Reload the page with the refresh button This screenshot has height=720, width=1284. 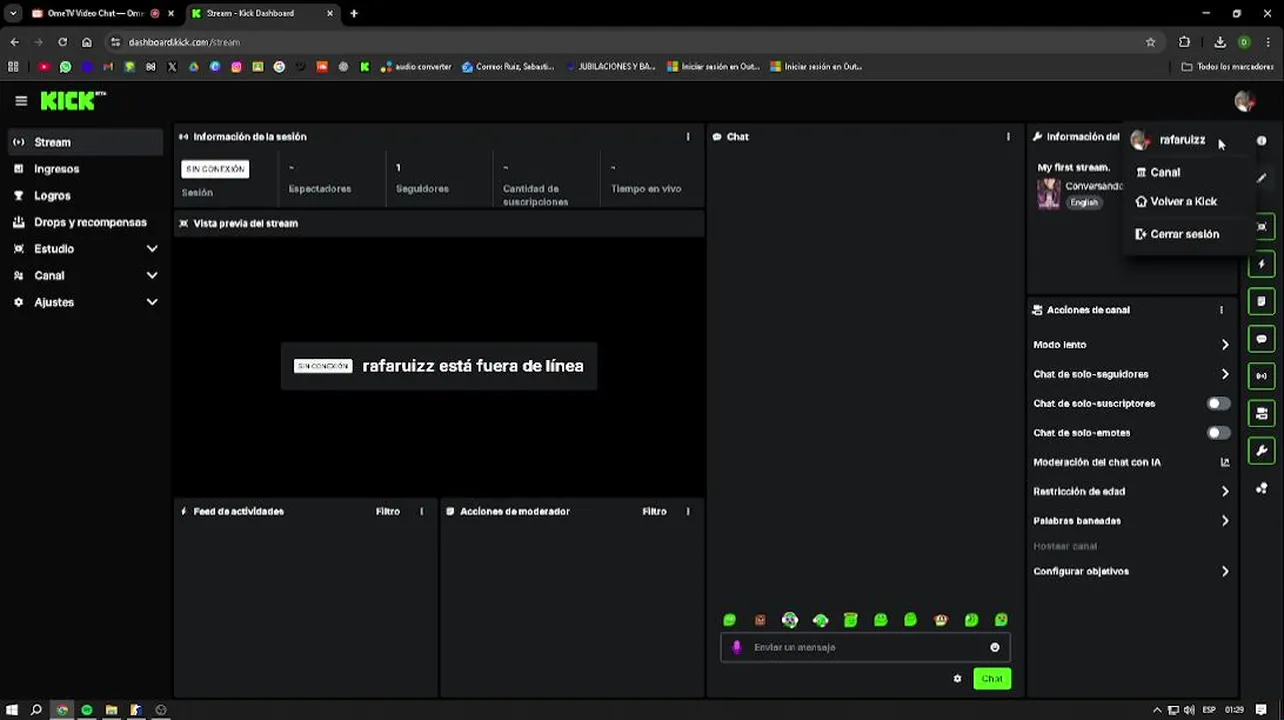62,42
